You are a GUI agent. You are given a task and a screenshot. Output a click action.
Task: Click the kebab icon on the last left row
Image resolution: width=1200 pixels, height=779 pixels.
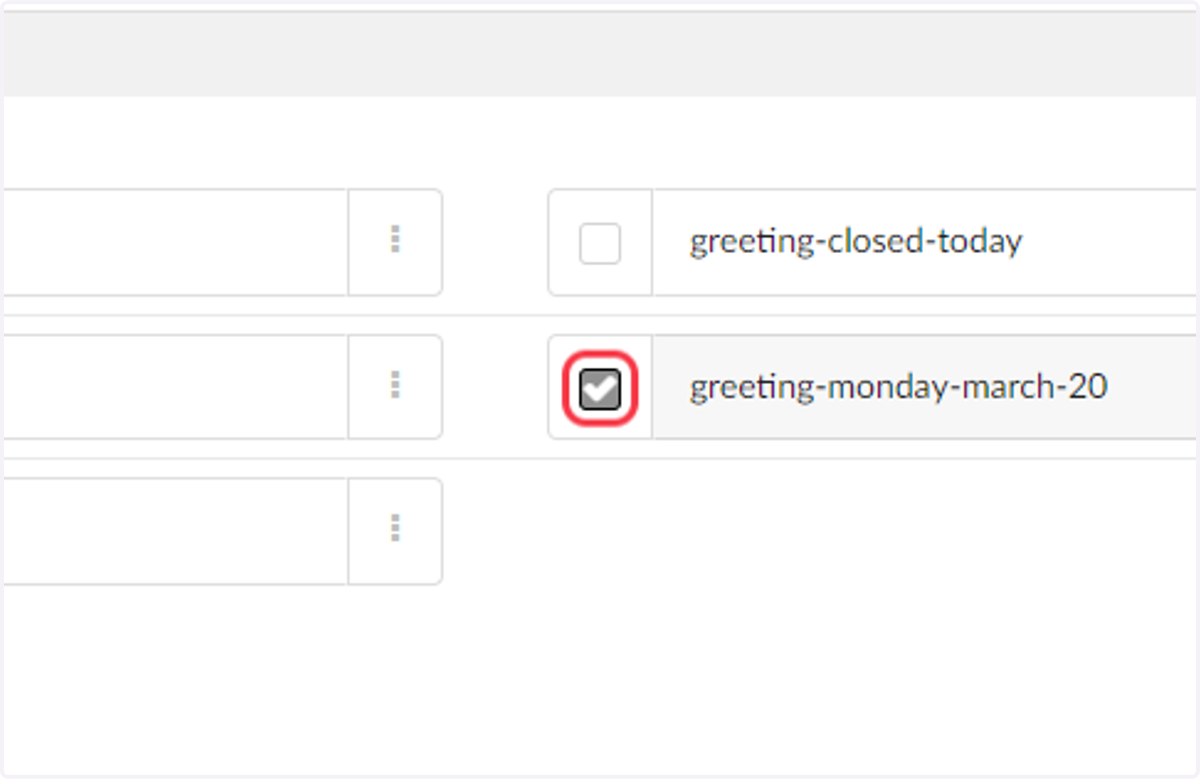click(x=395, y=528)
